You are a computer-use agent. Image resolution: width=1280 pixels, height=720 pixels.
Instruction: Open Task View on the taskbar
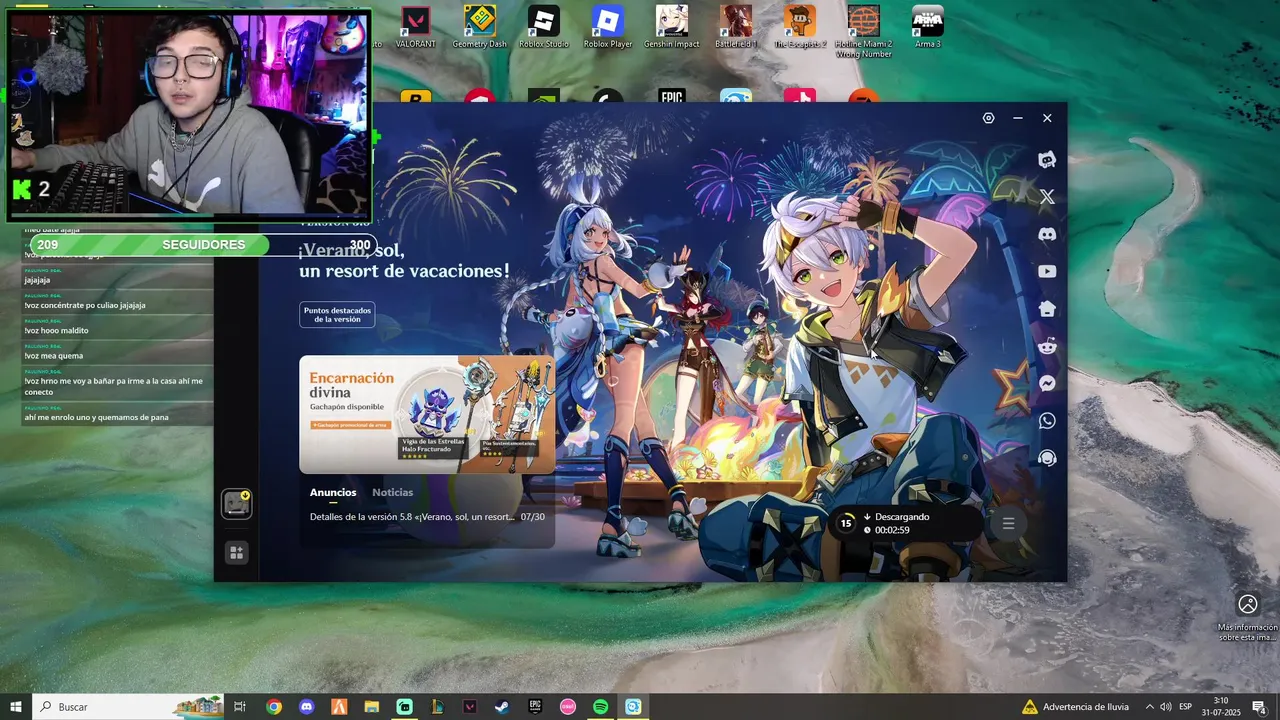pos(240,707)
